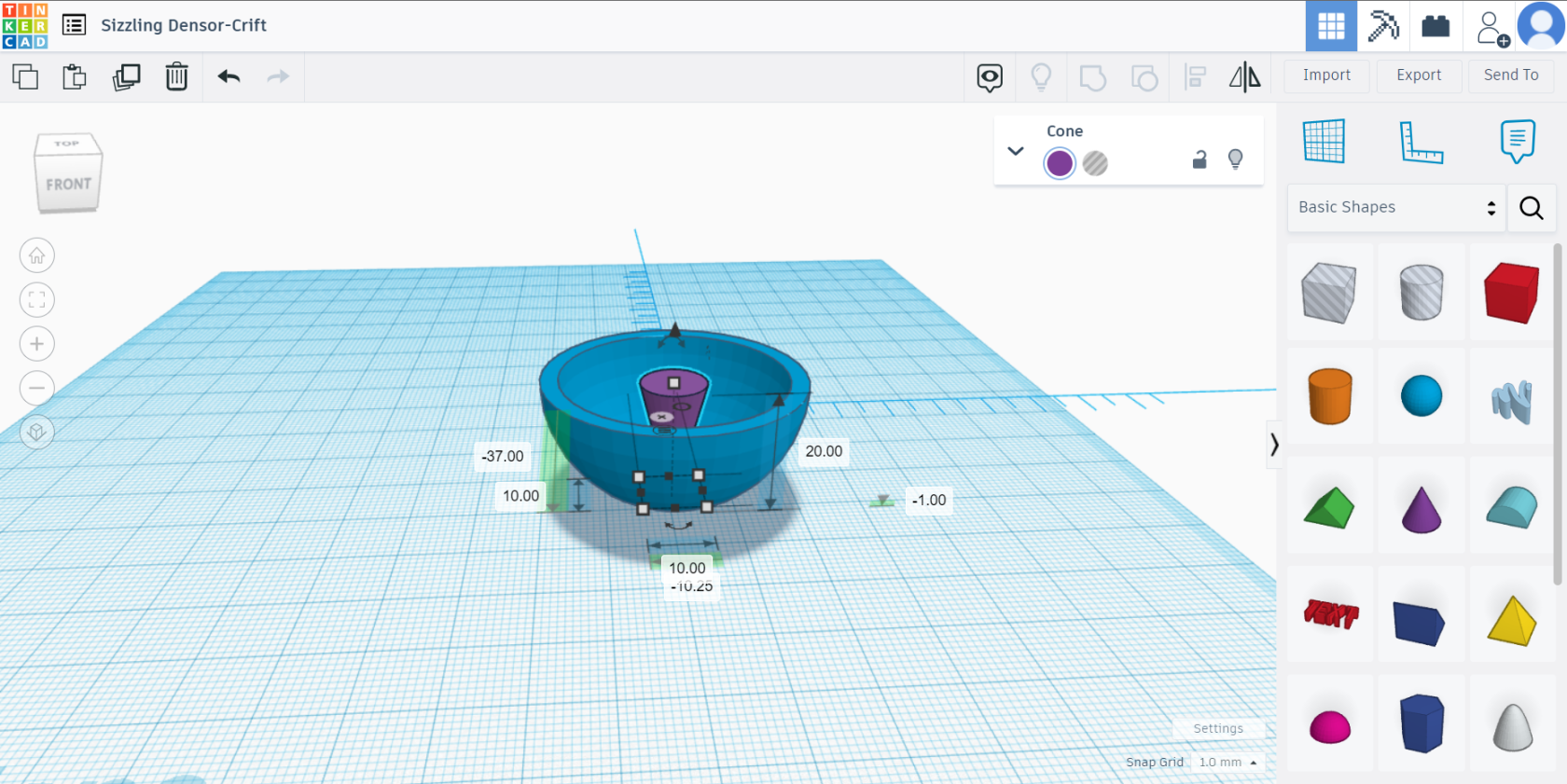The height and width of the screenshot is (784, 1567).
Task: Collapse the shapes panel with the side arrow
Action: (x=1274, y=445)
